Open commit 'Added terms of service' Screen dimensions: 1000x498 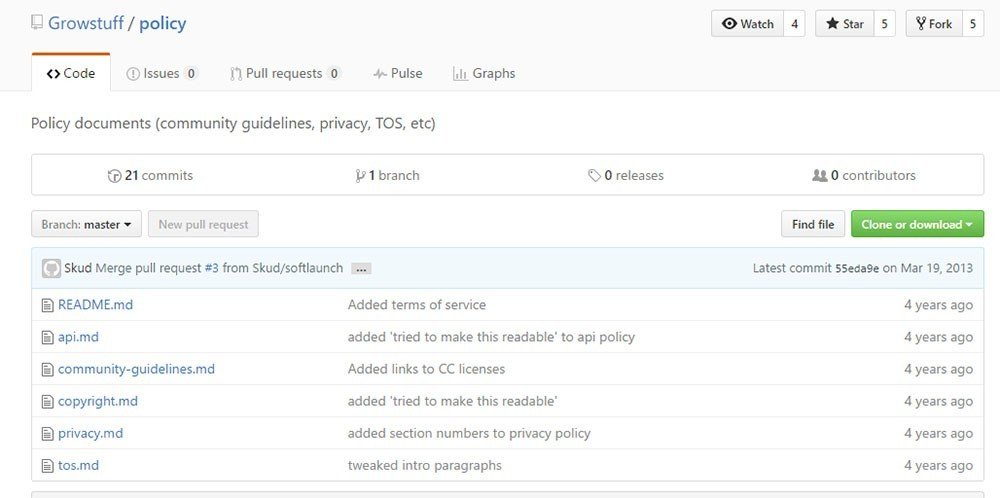[x=416, y=305]
